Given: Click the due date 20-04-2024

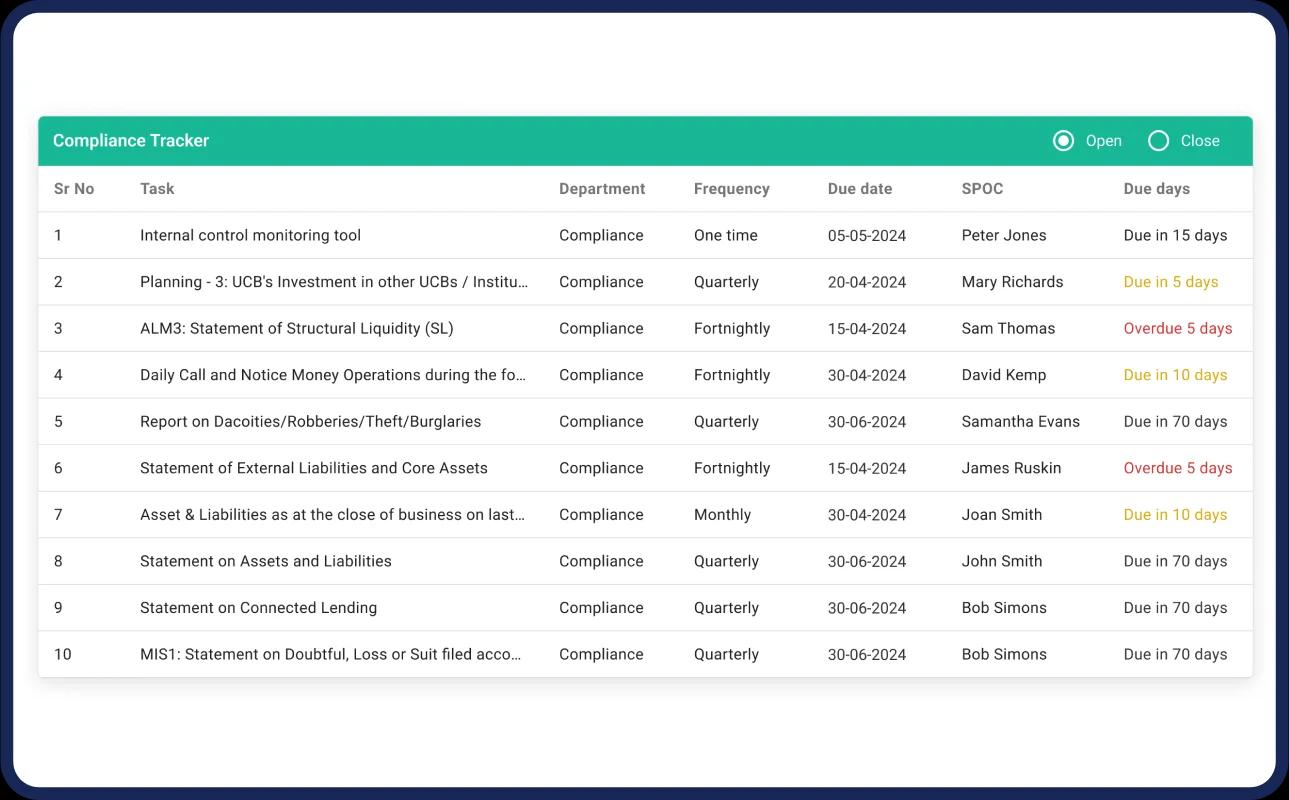Looking at the screenshot, I should 867,282.
